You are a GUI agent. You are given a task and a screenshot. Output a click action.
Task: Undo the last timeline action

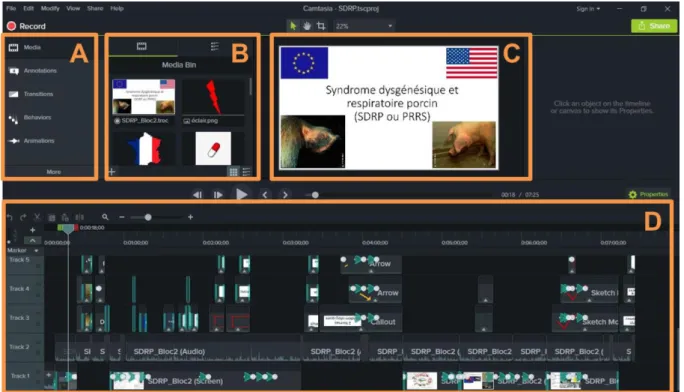pyautogui.click(x=10, y=217)
